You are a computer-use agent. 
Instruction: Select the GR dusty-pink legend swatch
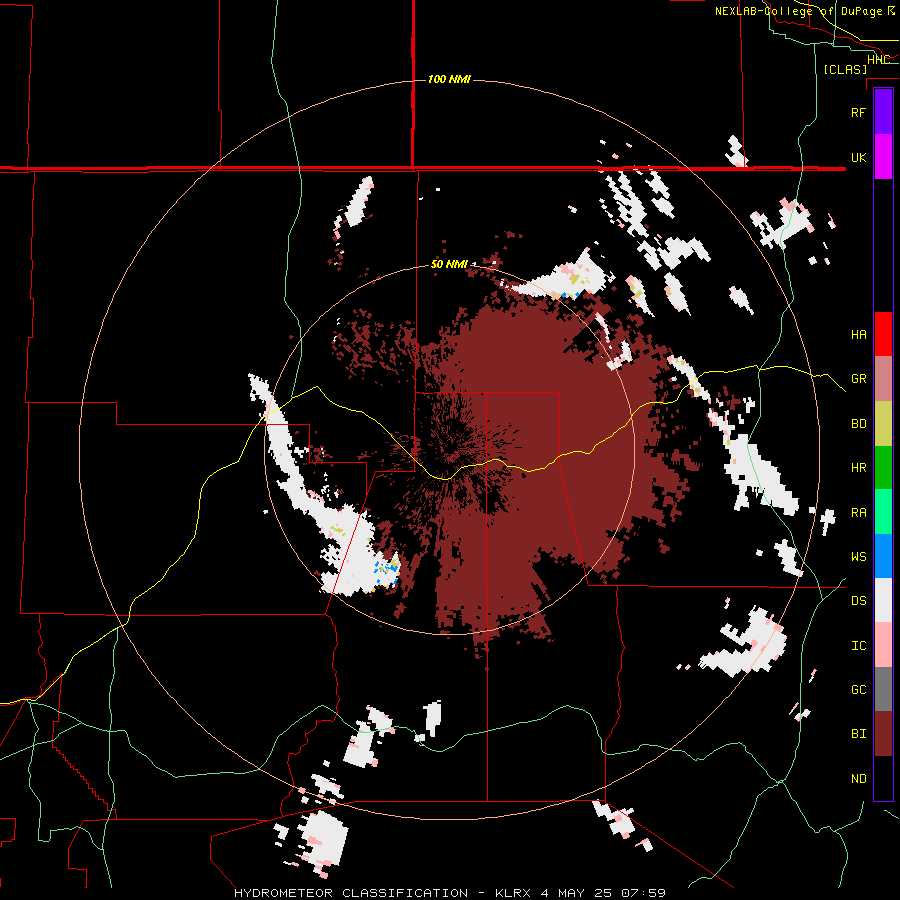coord(883,379)
